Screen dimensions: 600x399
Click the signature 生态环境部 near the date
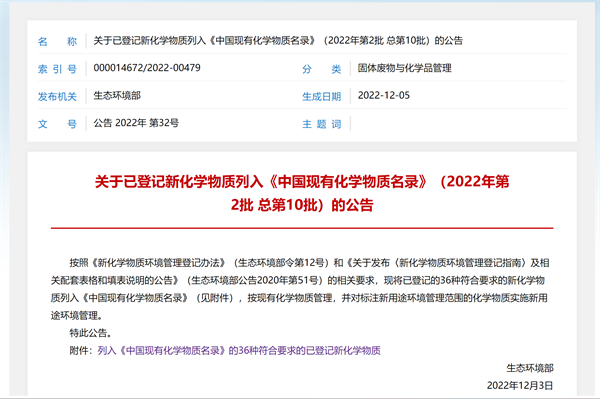coord(530,368)
